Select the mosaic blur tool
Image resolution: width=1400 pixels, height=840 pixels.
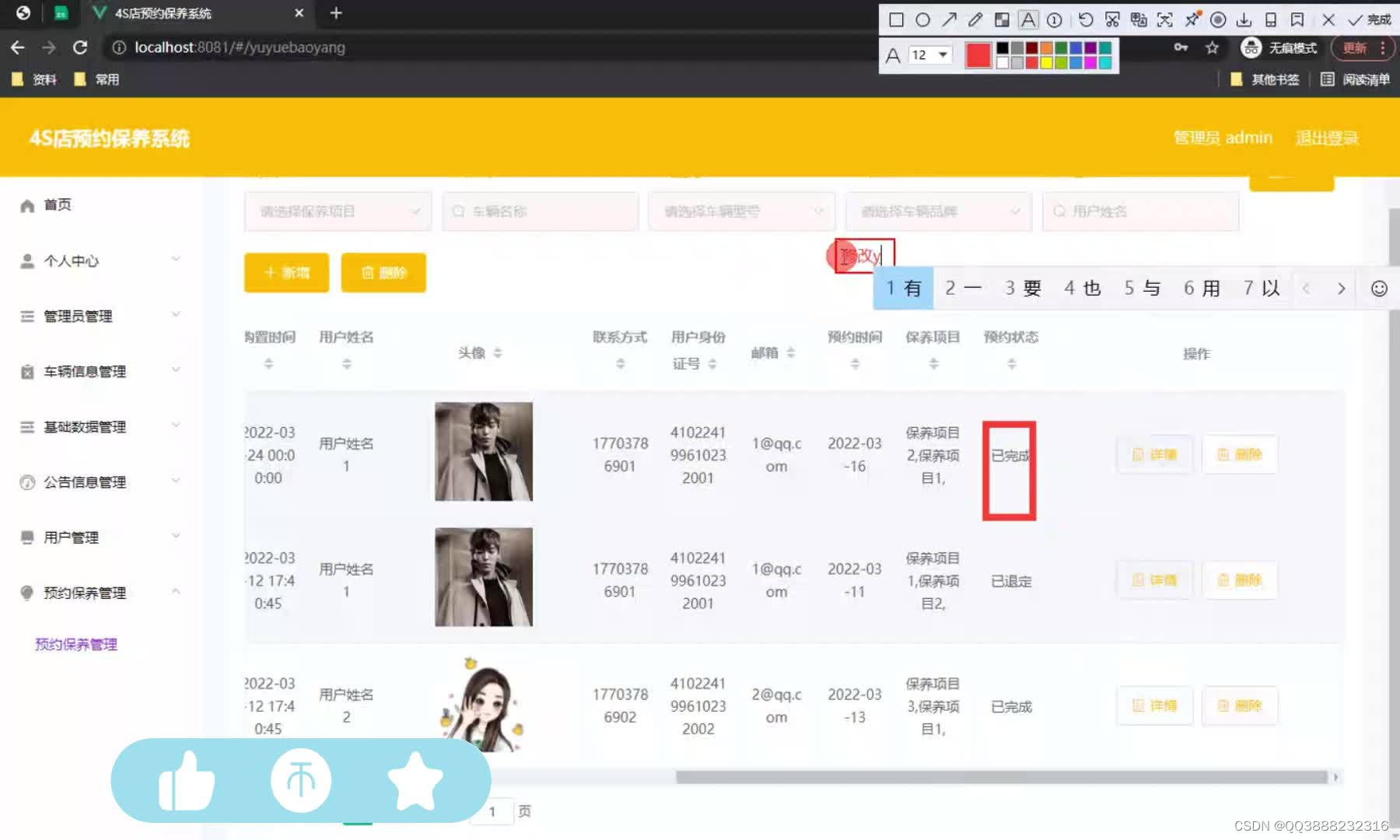[1003, 19]
